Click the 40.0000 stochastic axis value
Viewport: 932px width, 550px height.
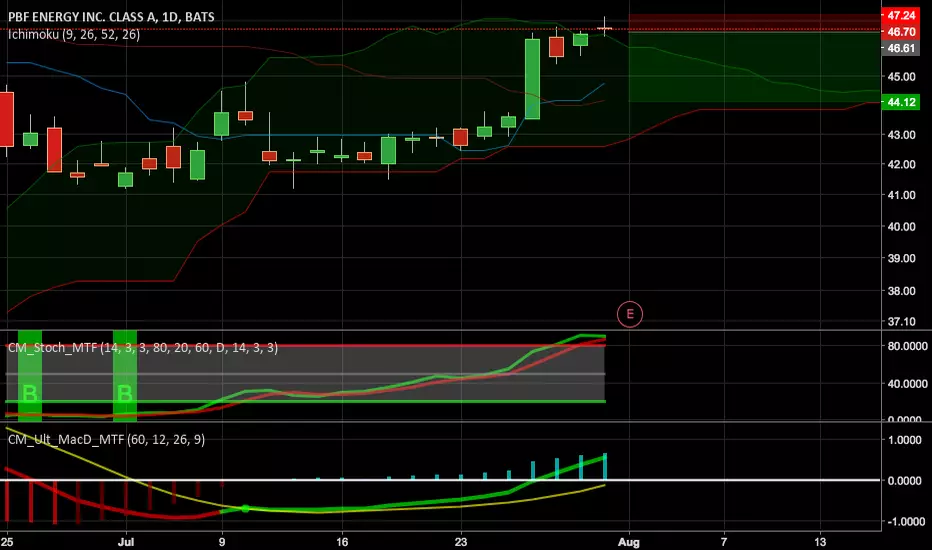tap(907, 384)
